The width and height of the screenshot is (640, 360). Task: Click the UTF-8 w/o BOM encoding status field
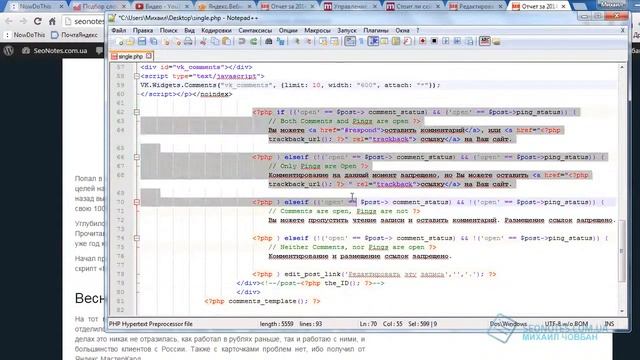click(x=566, y=324)
